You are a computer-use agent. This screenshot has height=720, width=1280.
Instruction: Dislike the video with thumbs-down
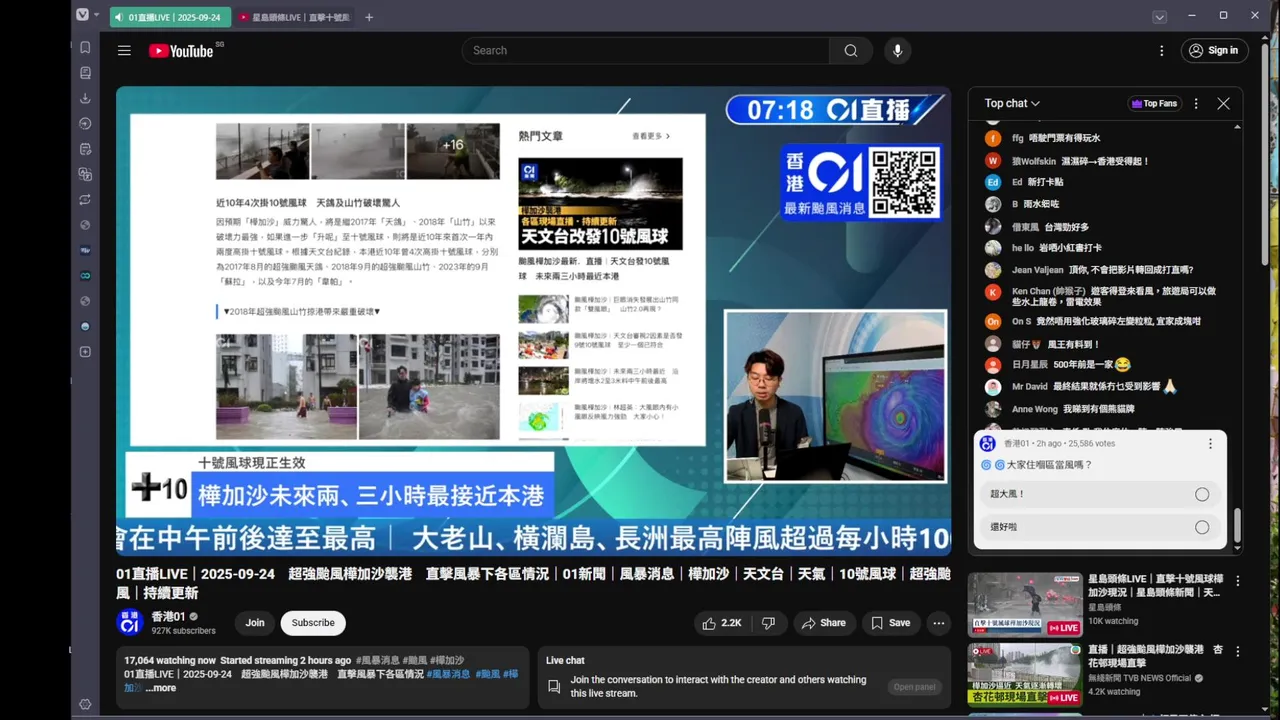(x=768, y=623)
